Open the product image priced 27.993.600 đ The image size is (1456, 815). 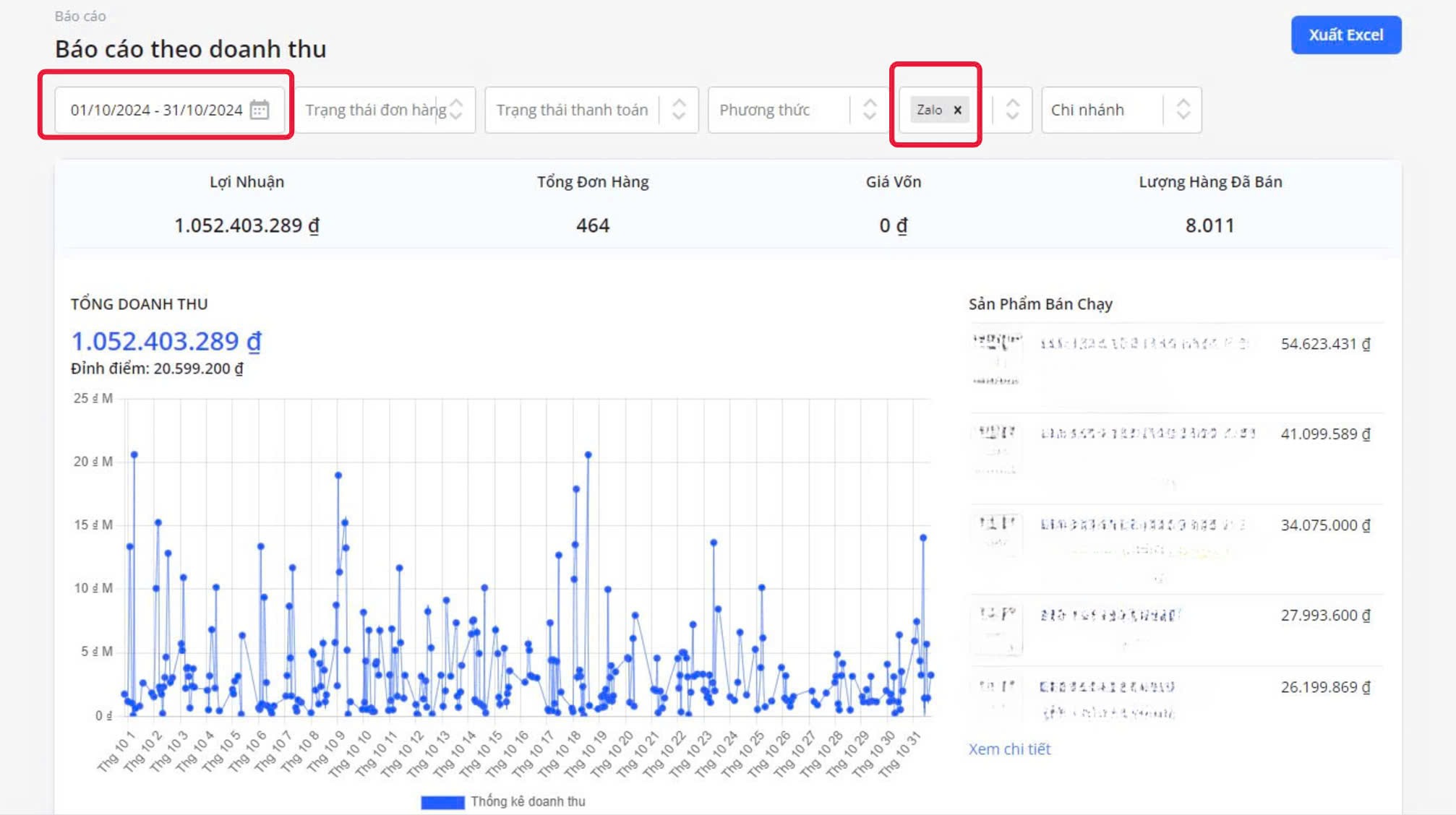(997, 629)
